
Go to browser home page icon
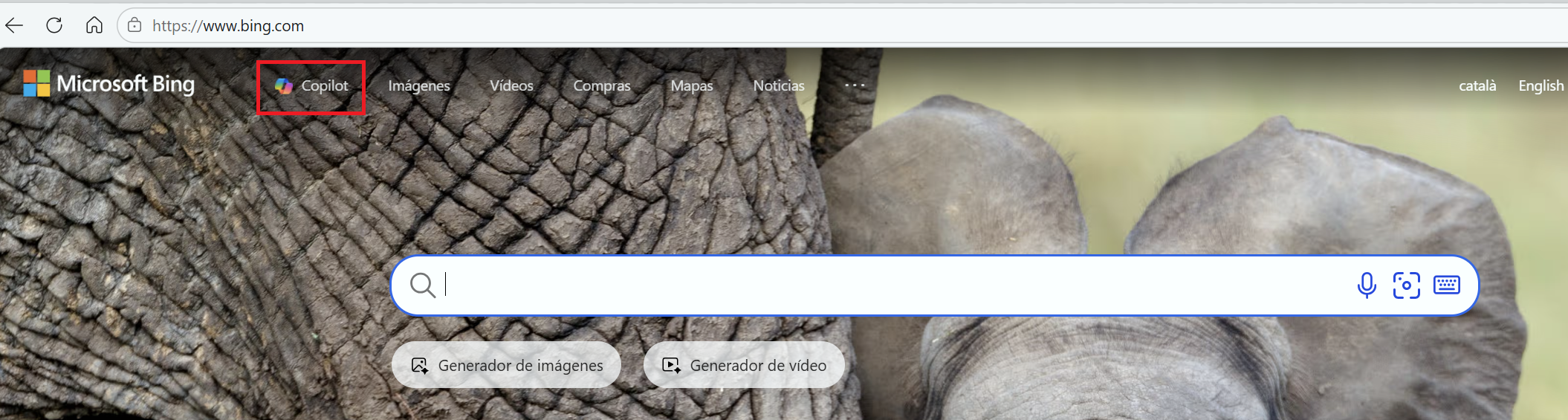pos(94,26)
